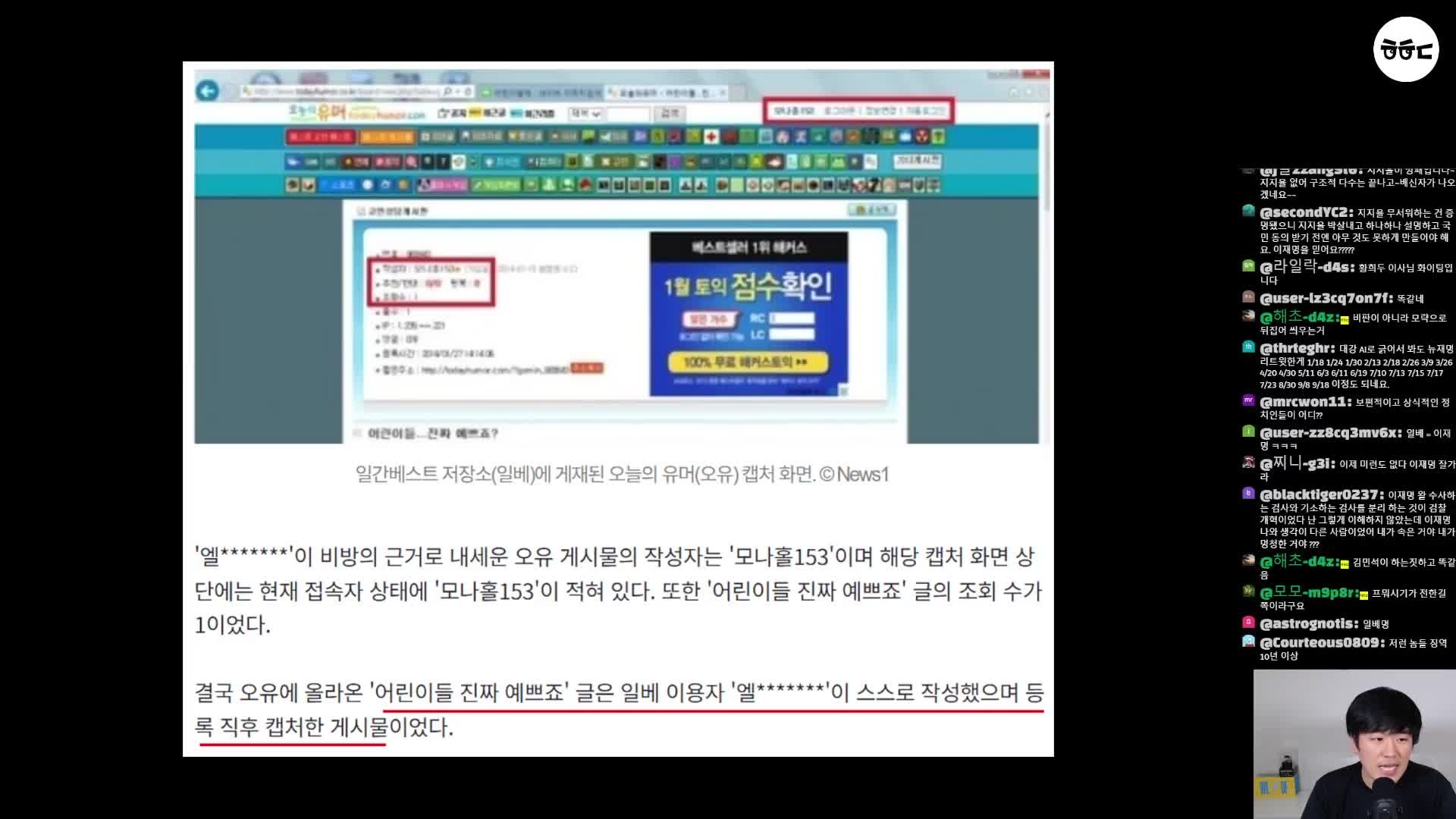Click the orange button in the first menu row
This screenshot has width=1456, height=819.
coord(387,136)
